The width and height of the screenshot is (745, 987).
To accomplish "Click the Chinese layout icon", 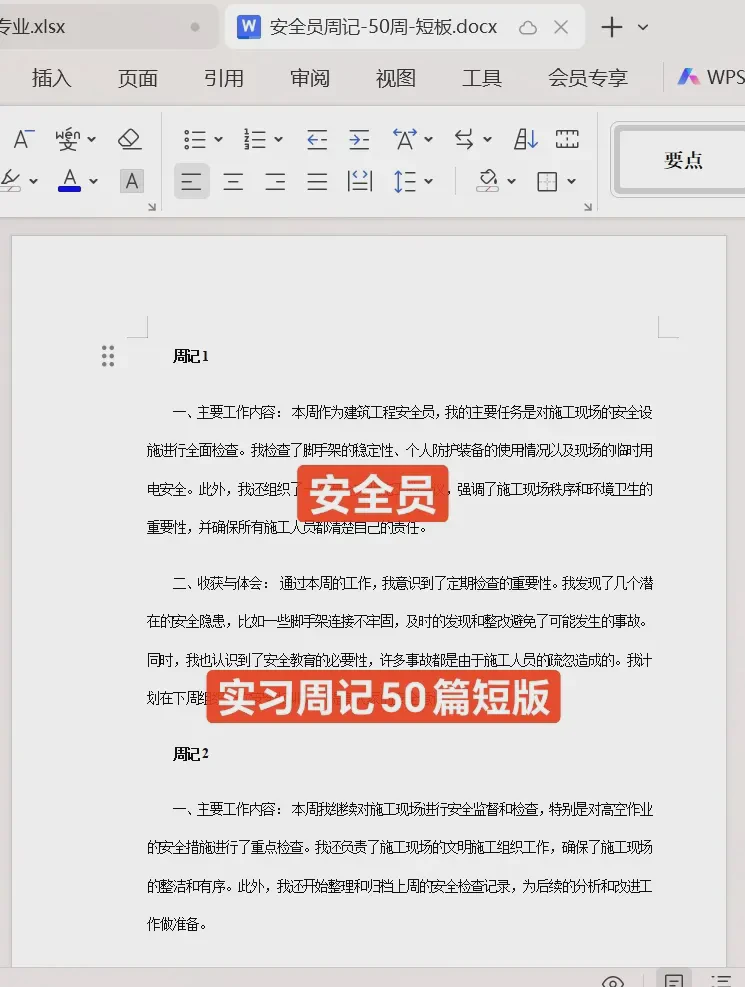I will tap(405, 139).
